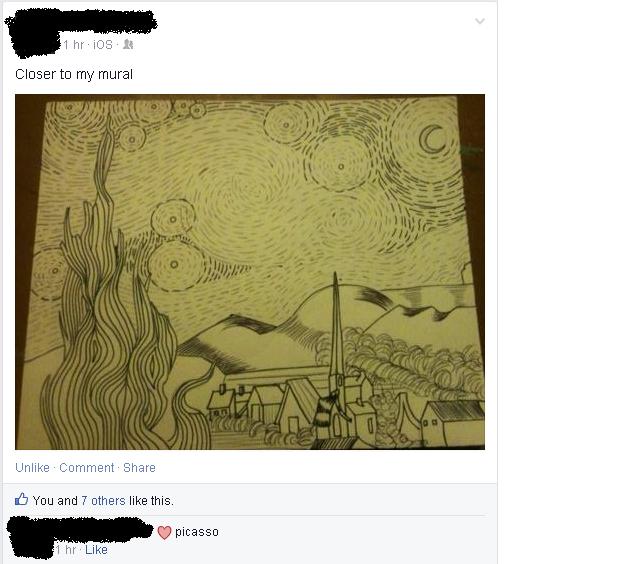
Task: Share the mural drawing post
Action: pos(139,467)
